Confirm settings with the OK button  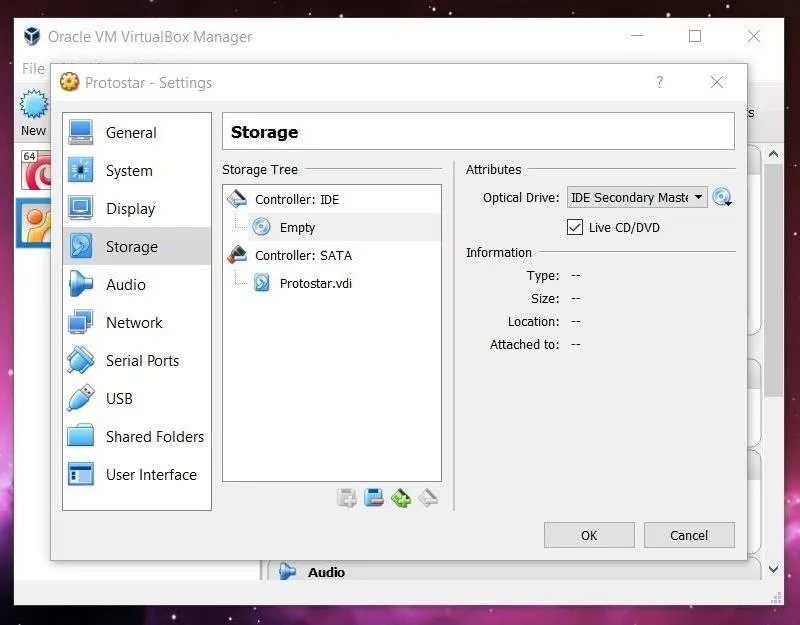coord(589,535)
